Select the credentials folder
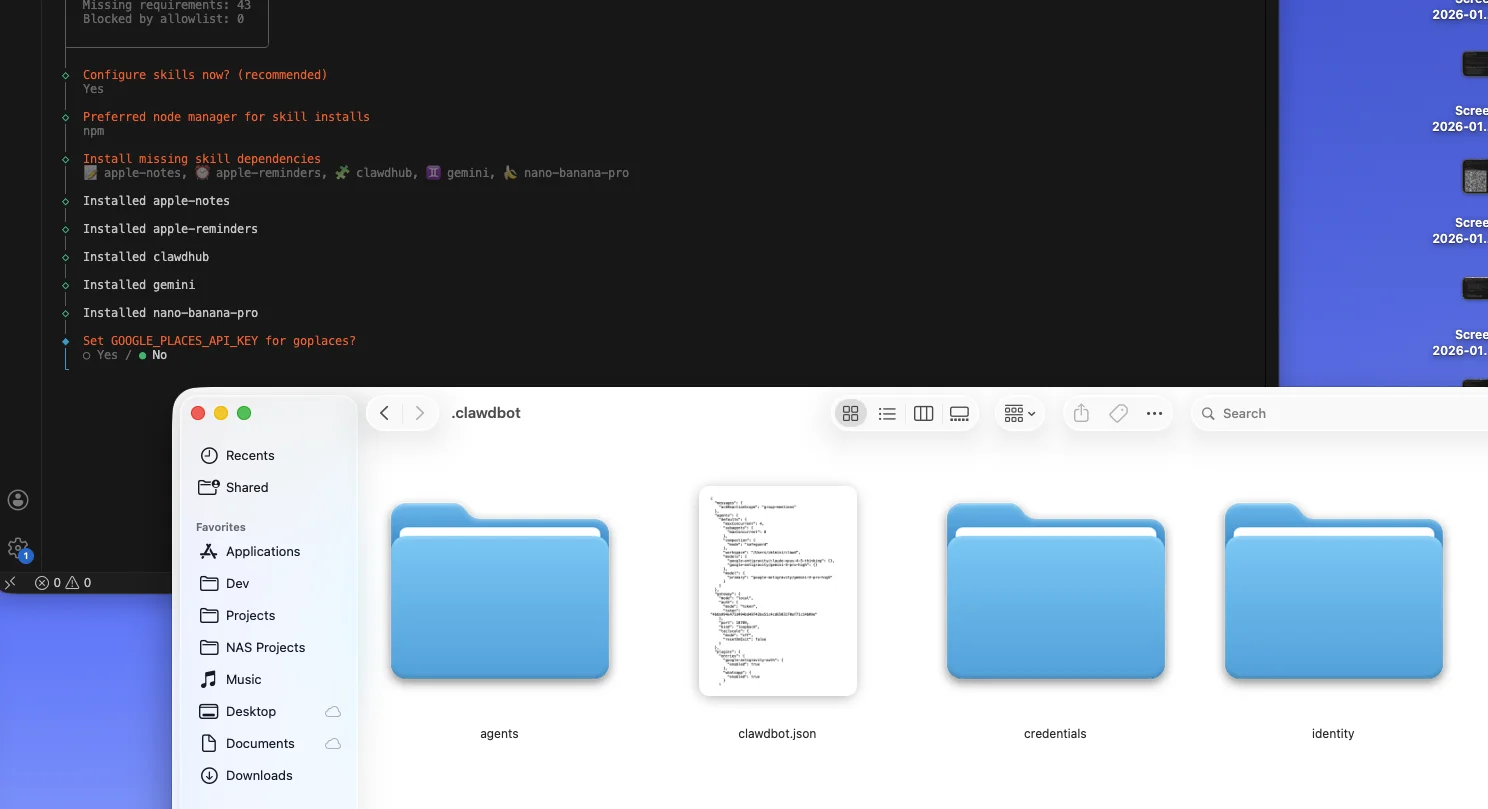Viewport: 1488px width, 809px height. (x=1055, y=591)
